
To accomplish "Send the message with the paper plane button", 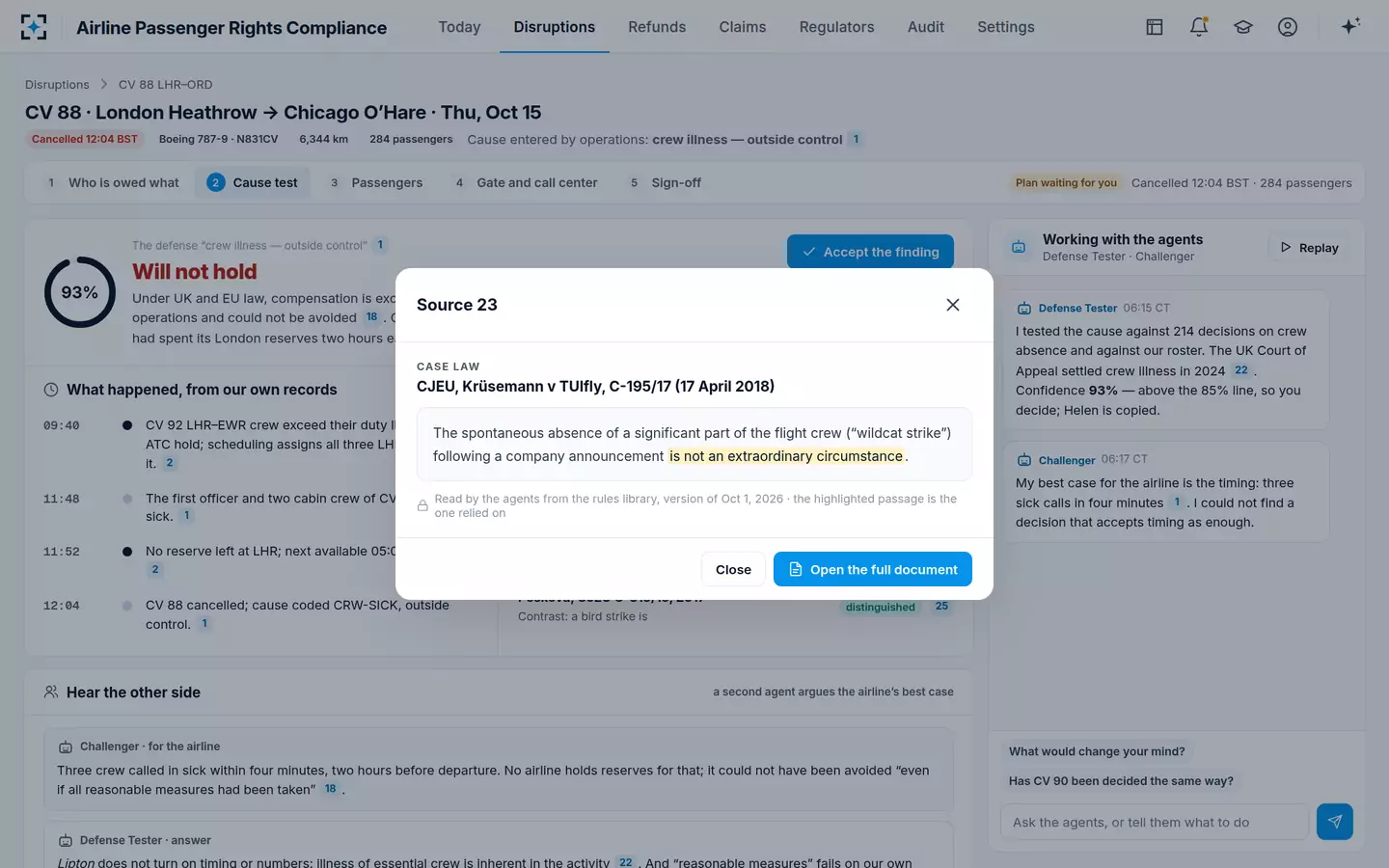I will [1335, 822].
